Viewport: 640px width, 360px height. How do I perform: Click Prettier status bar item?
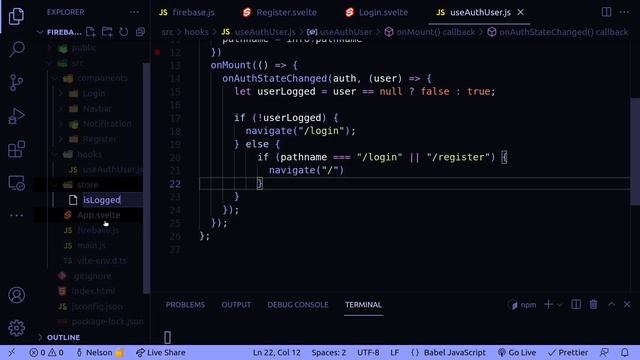(568, 352)
